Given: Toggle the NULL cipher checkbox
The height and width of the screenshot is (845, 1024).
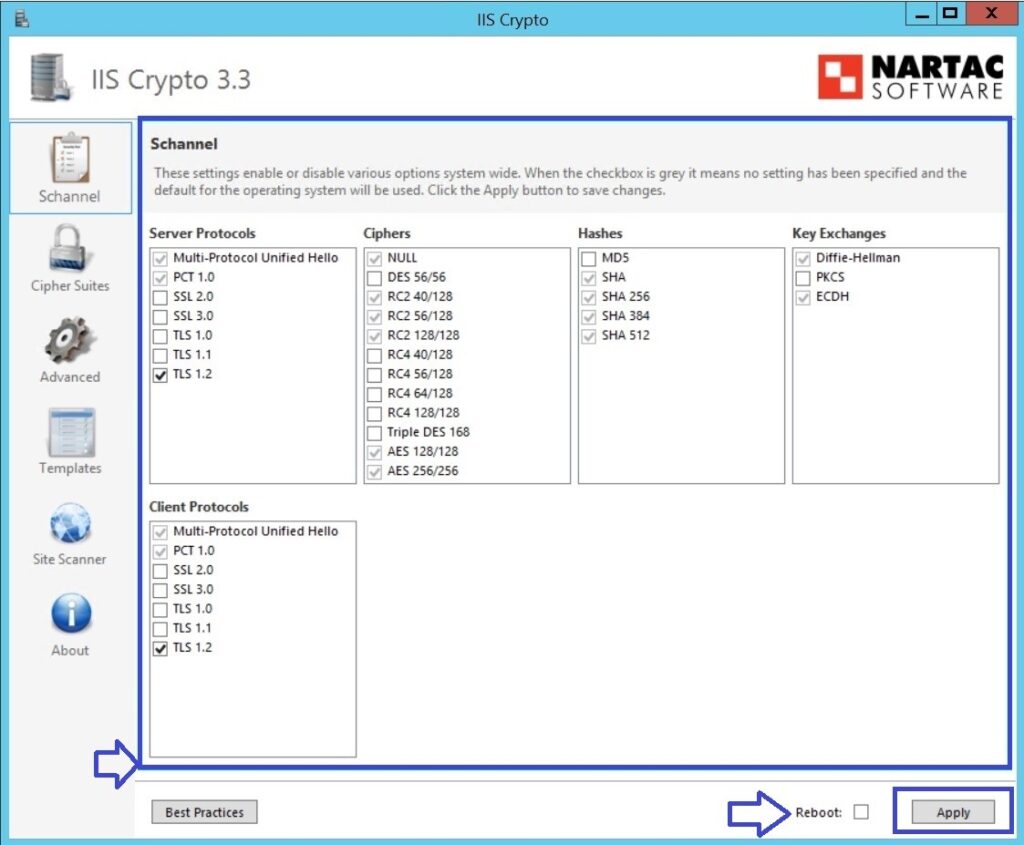Looking at the screenshot, I should 374,259.
